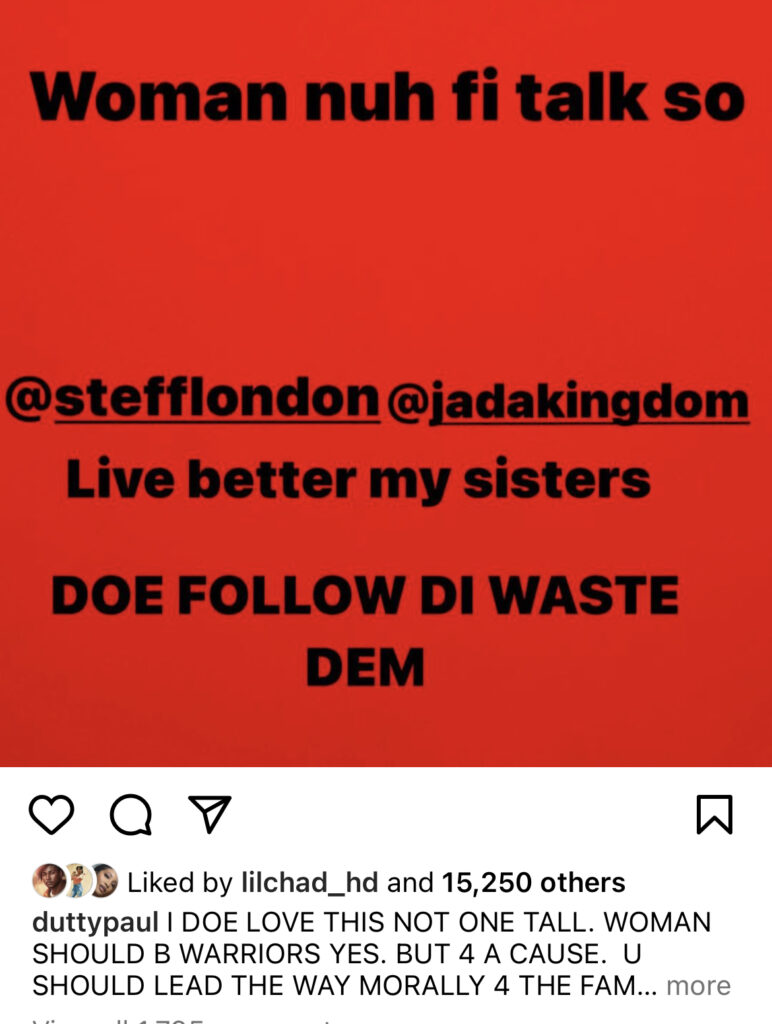Like the post with the heart icon
Viewport: 772px width, 1024px height.
pos(51,814)
